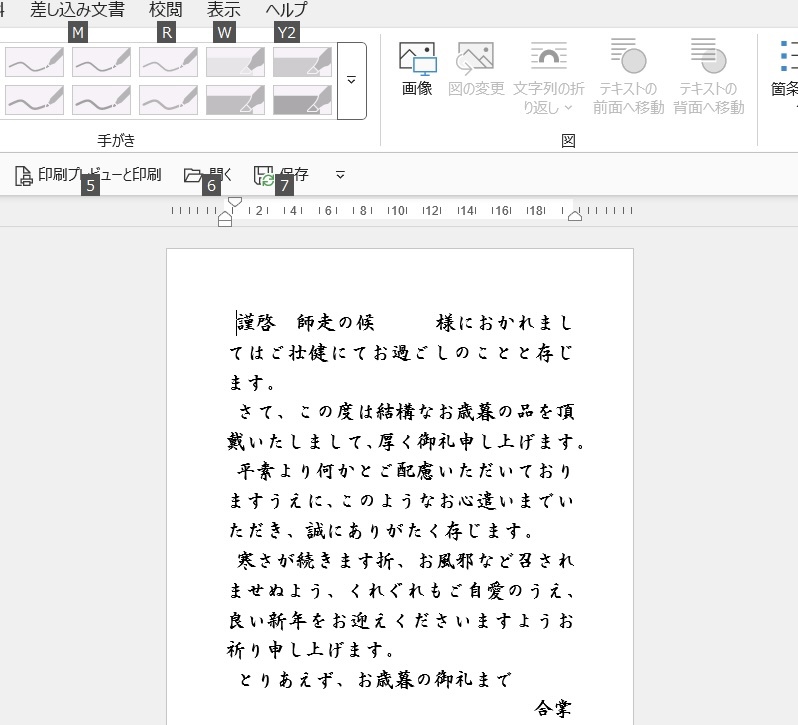The width and height of the screenshot is (798, 725).
Task: Click the line 祈り申し上げます。
Action: 311,650
